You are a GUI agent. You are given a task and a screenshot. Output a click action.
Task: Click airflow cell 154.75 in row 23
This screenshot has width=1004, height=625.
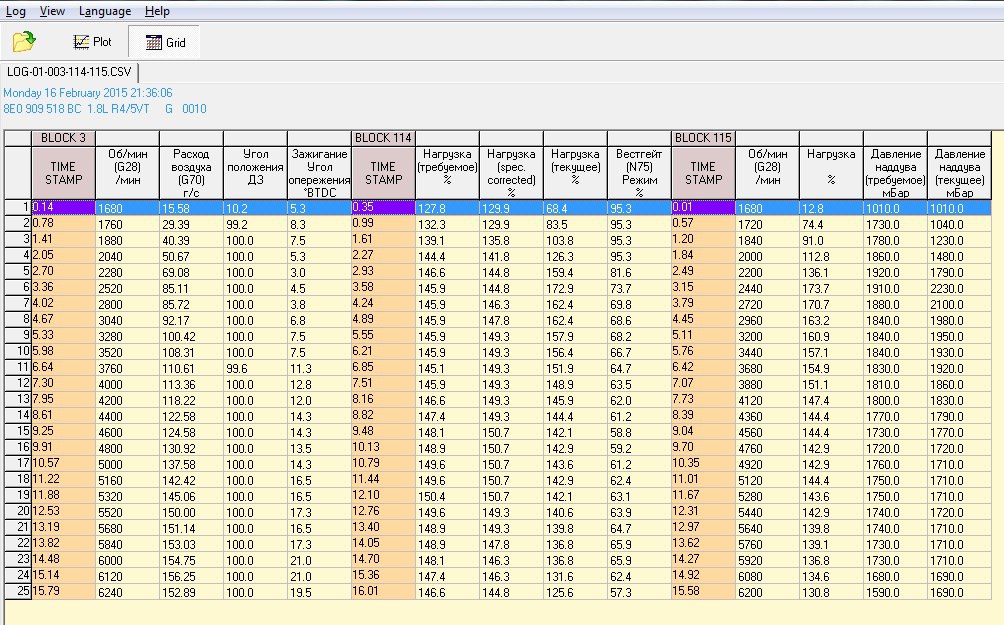(191, 560)
